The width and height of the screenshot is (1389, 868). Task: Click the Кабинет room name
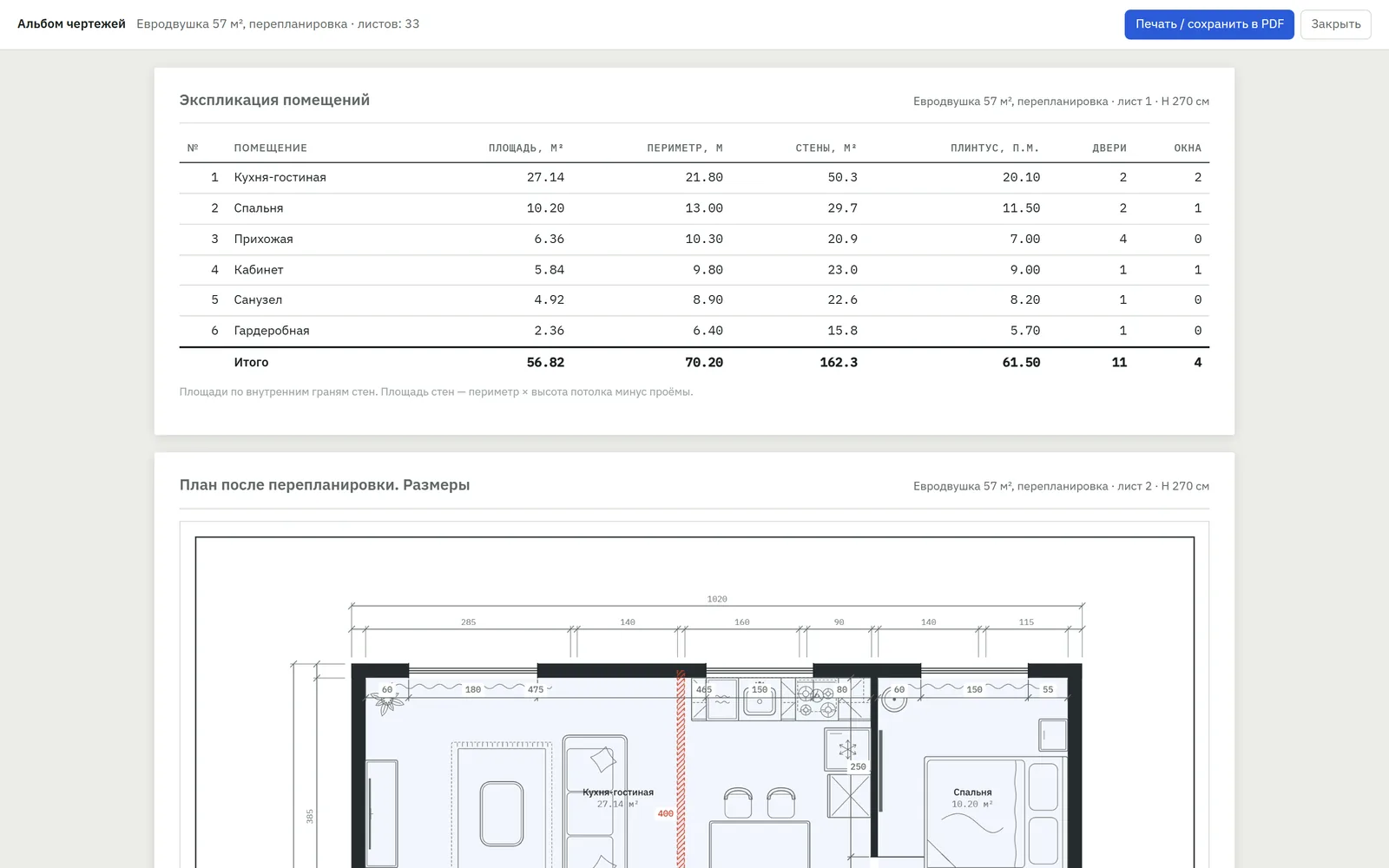(x=259, y=270)
